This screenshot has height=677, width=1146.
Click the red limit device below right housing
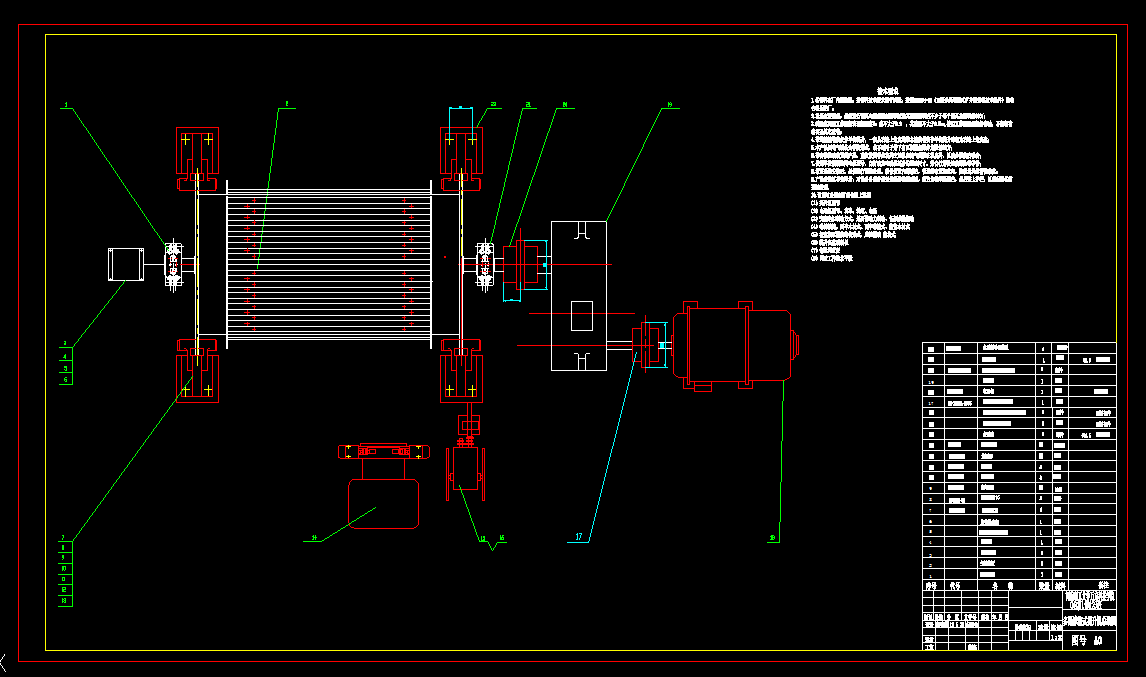click(x=466, y=469)
